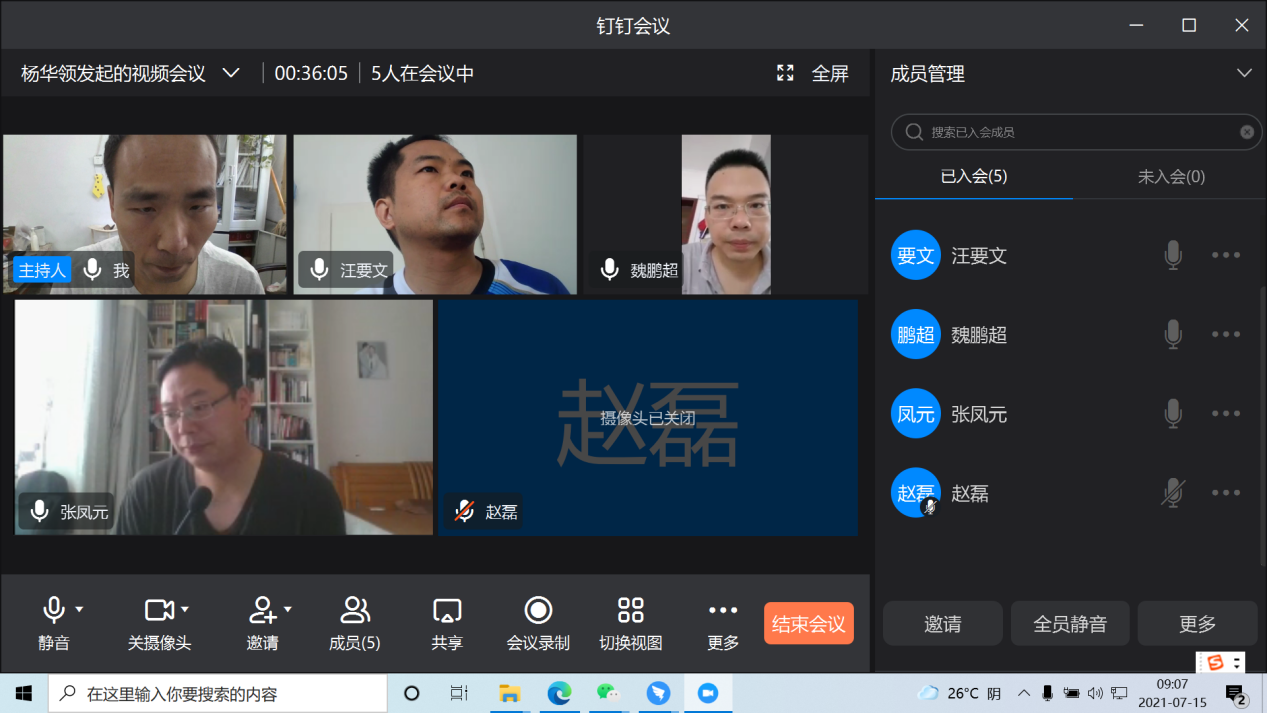Switch layout via 切换视图 grid icon
The height and width of the screenshot is (713, 1267).
(x=631, y=609)
